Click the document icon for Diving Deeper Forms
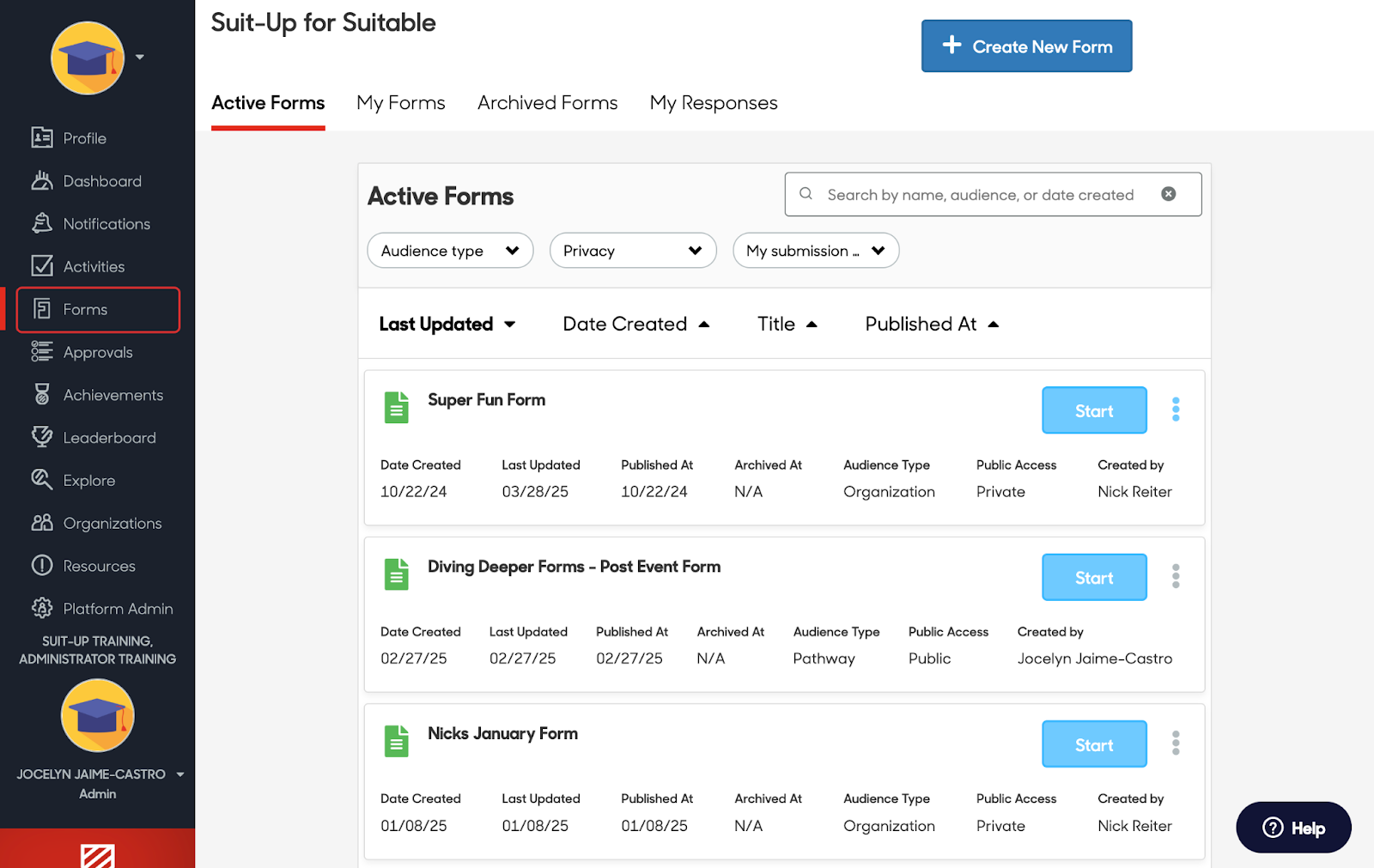This screenshot has width=1374, height=868. pyautogui.click(x=397, y=574)
